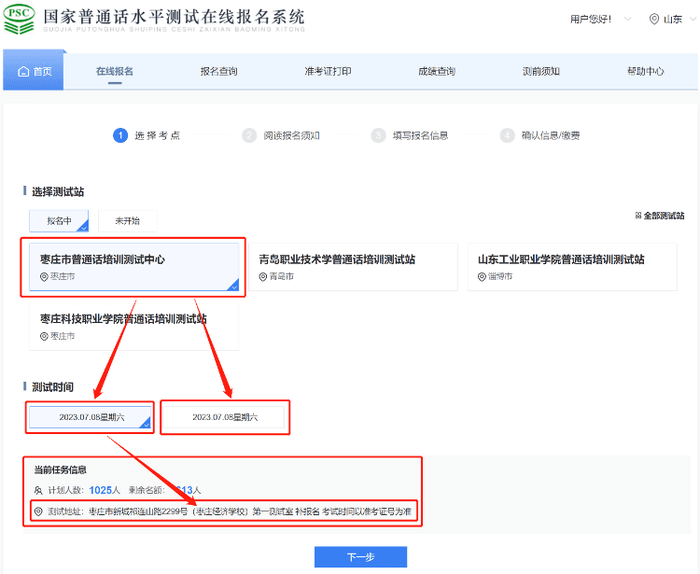Click the pin icon under 山东工业职业学院 station
The image size is (700, 574).
click(483, 276)
